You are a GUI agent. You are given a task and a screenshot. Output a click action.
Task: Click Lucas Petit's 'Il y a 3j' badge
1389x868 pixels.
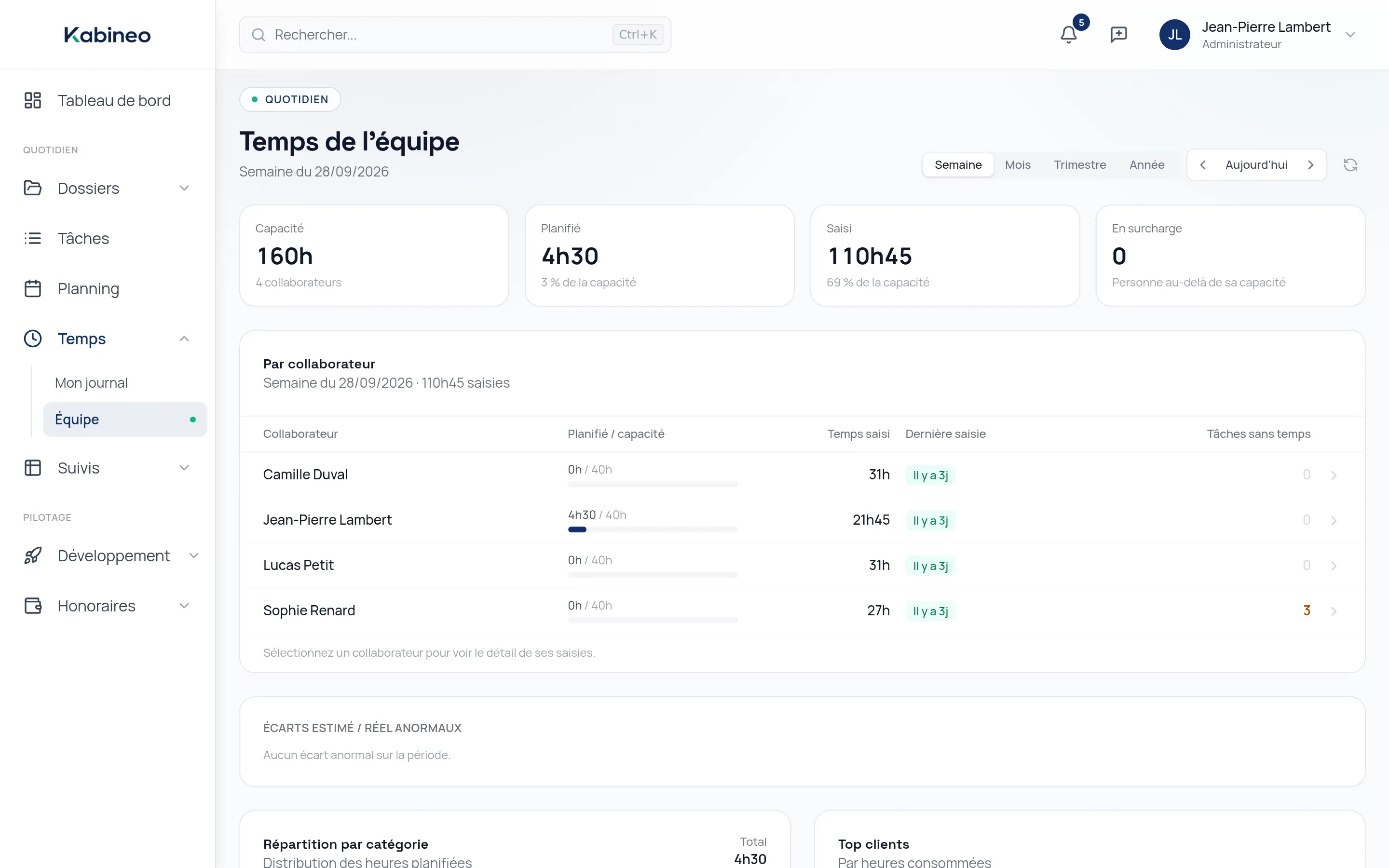930,566
